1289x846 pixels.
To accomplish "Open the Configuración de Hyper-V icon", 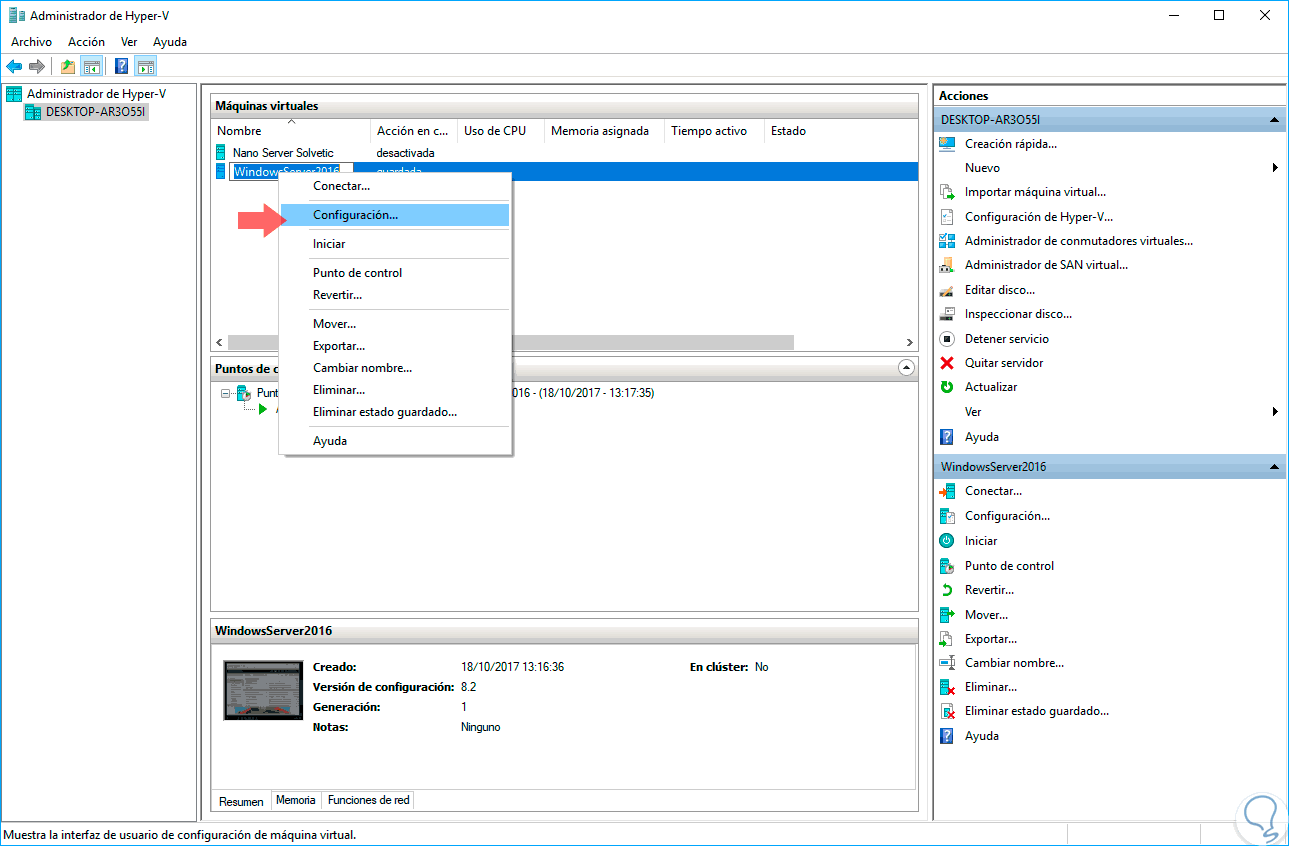I will pyautogui.click(x=947, y=217).
